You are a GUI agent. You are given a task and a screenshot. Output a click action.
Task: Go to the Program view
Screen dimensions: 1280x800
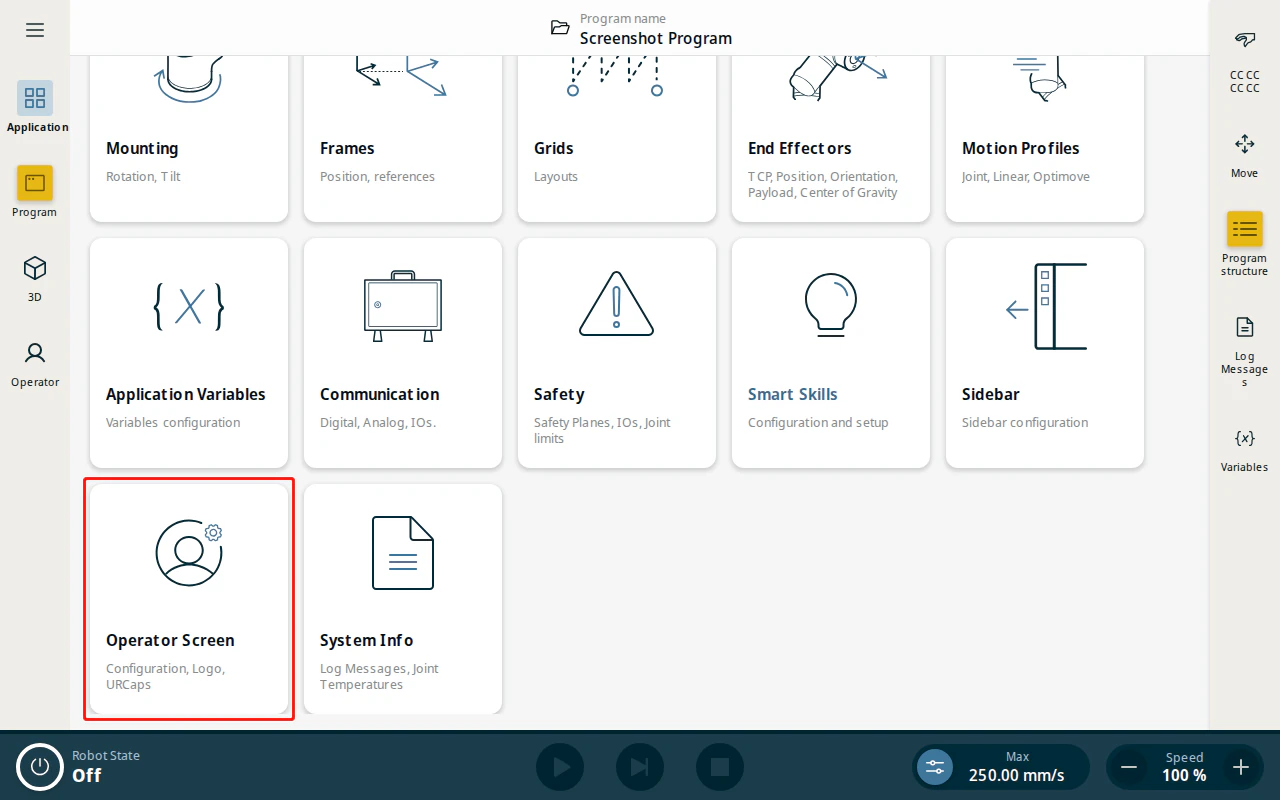click(35, 192)
